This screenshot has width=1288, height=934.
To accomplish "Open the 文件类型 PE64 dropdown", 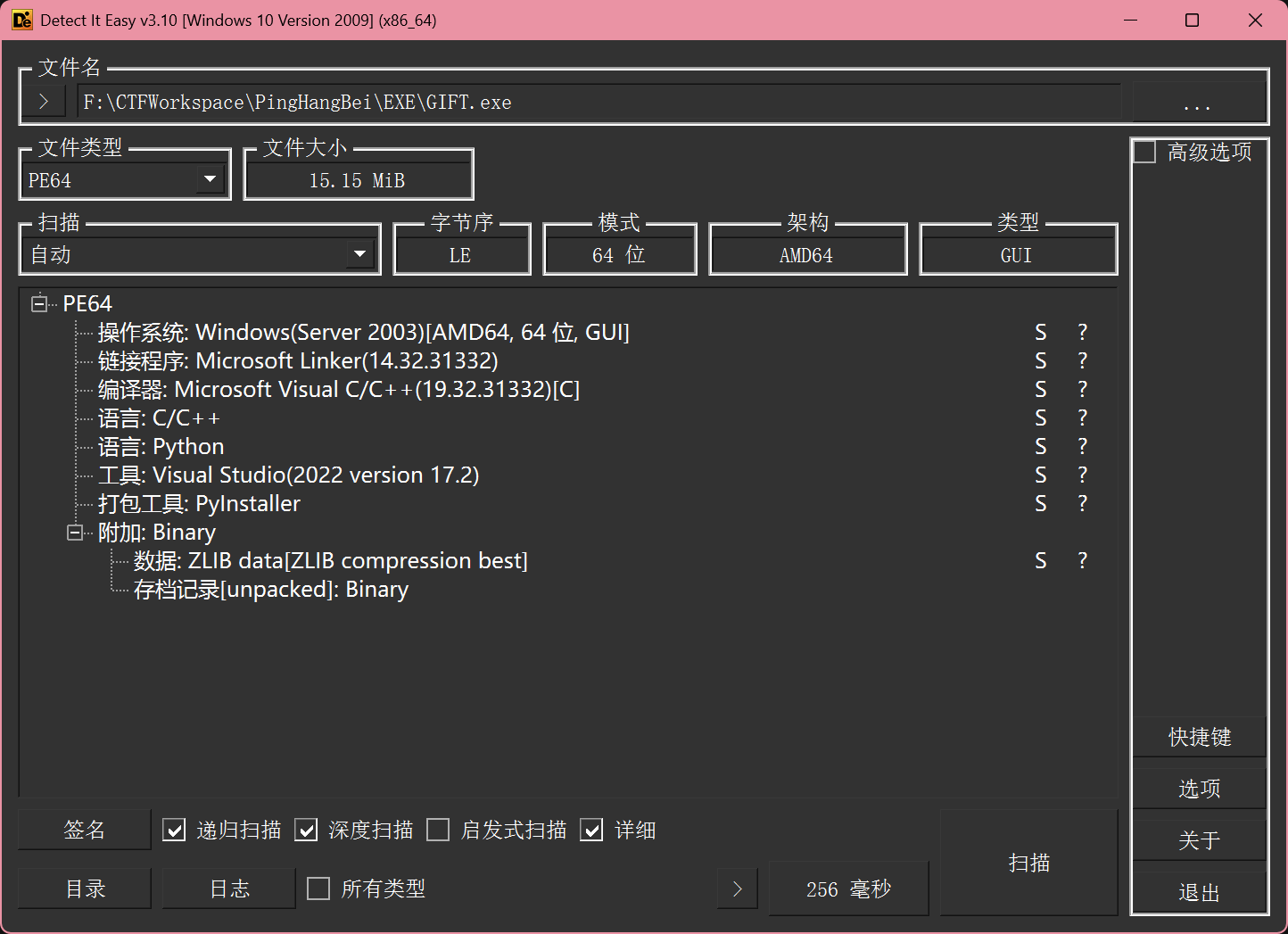I will click(x=123, y=180).
